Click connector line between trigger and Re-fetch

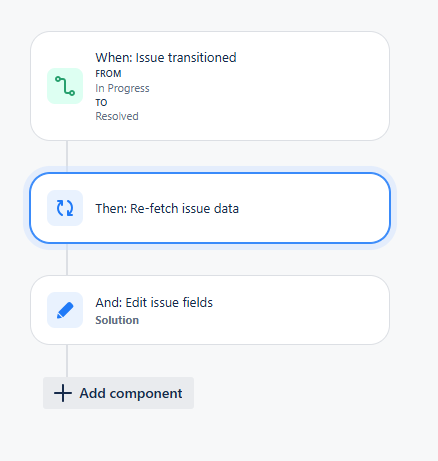pyautogui.click(x=67, y=156)
